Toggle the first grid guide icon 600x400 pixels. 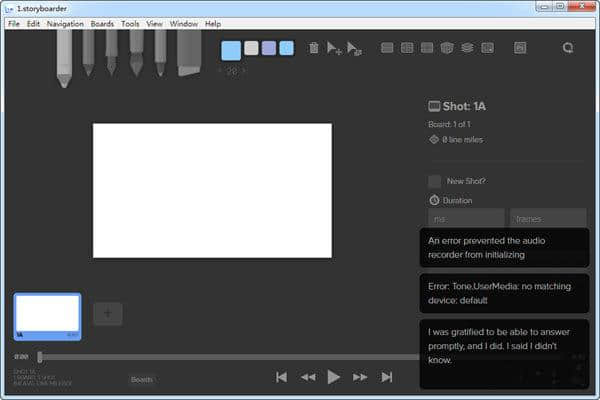coord(387,47)
